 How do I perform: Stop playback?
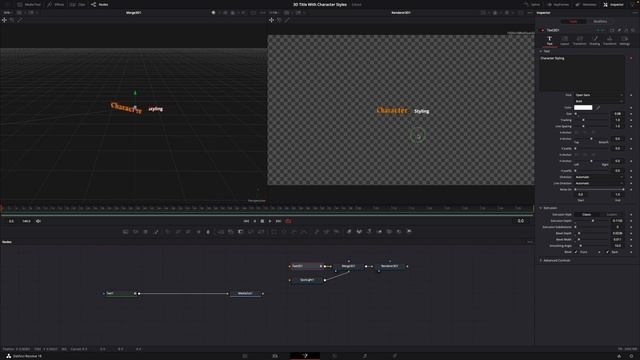262,221
